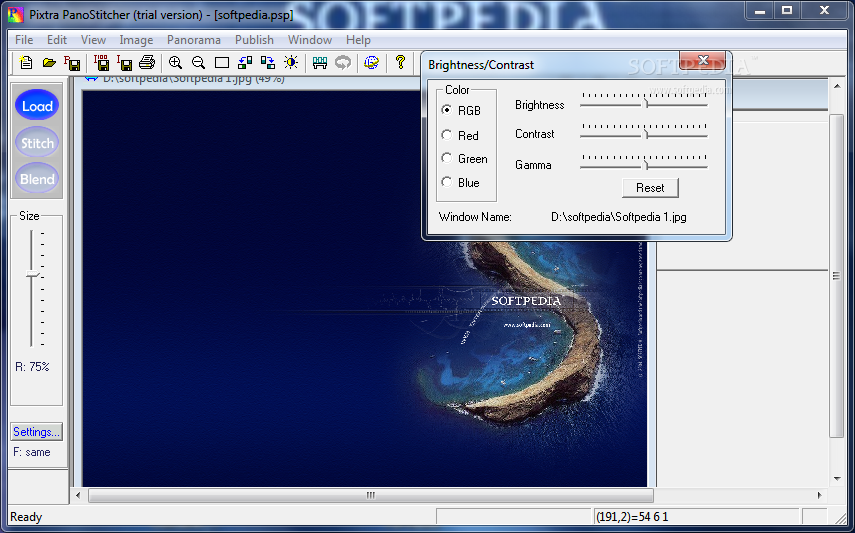This screenshot has width=855, height=533.
Task: Click the vertical Size slider handle
Action: [33, 274]
